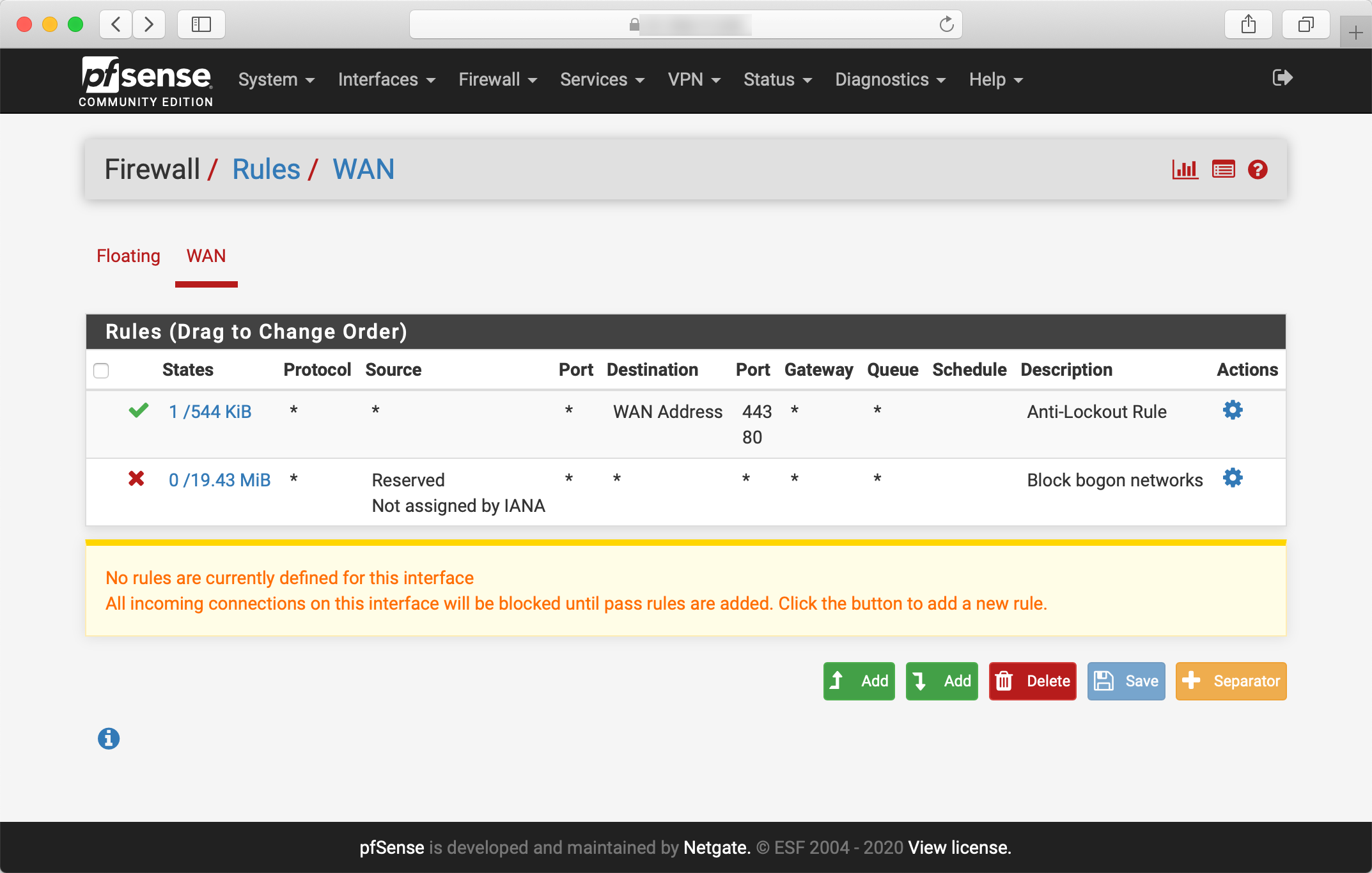Switch to the Floating rules tab

[x=129, y=256]
